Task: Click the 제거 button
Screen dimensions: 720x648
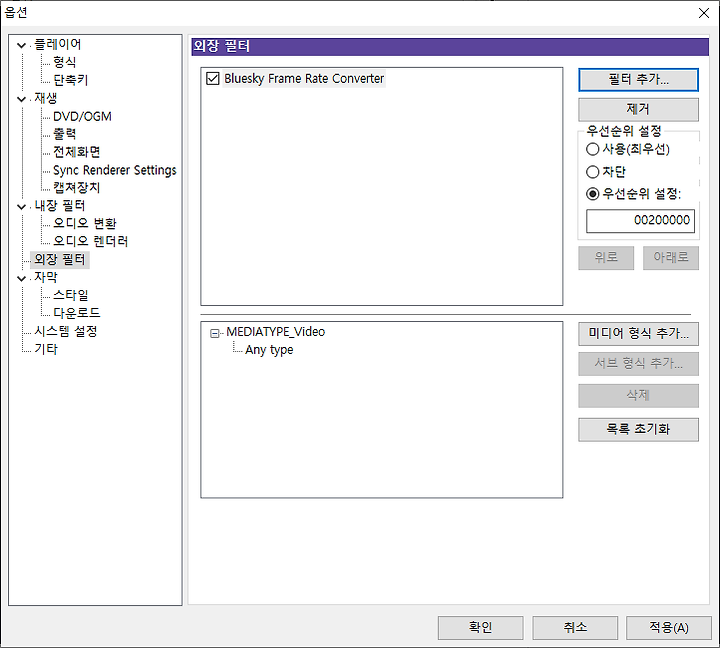Action: [638, 109]
